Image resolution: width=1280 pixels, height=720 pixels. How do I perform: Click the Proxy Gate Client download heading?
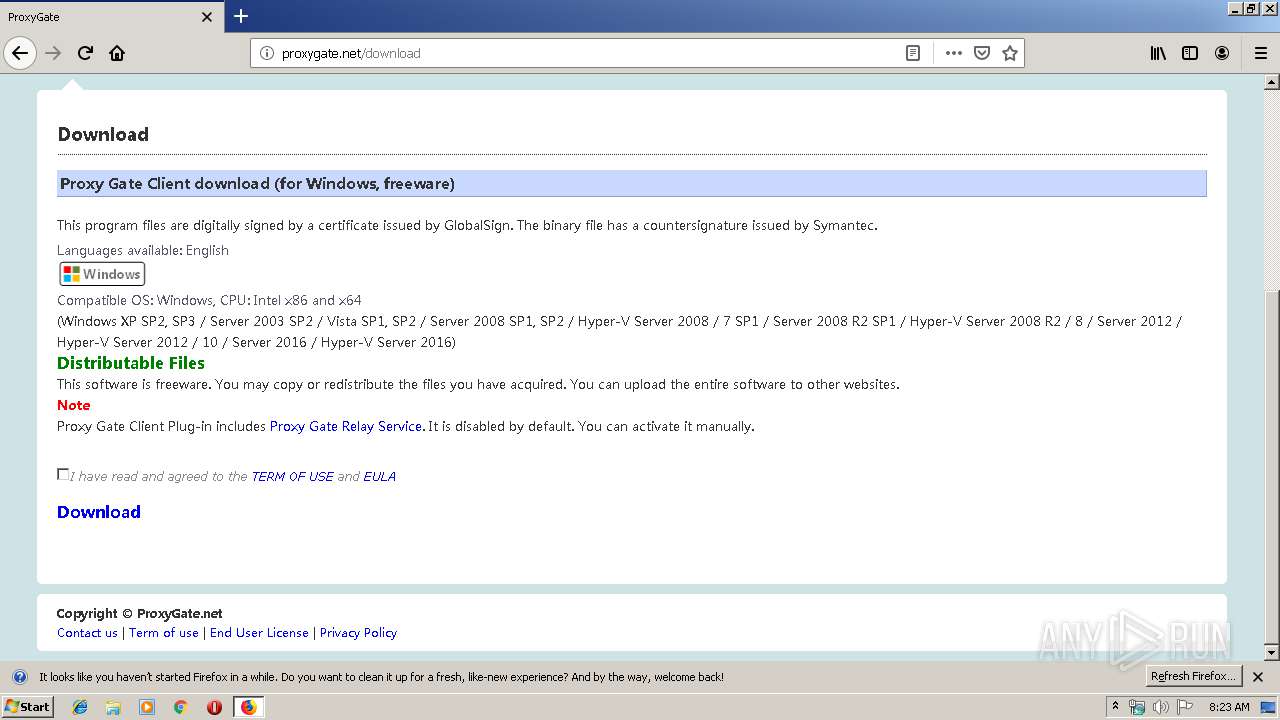click(x=257, y=184)
